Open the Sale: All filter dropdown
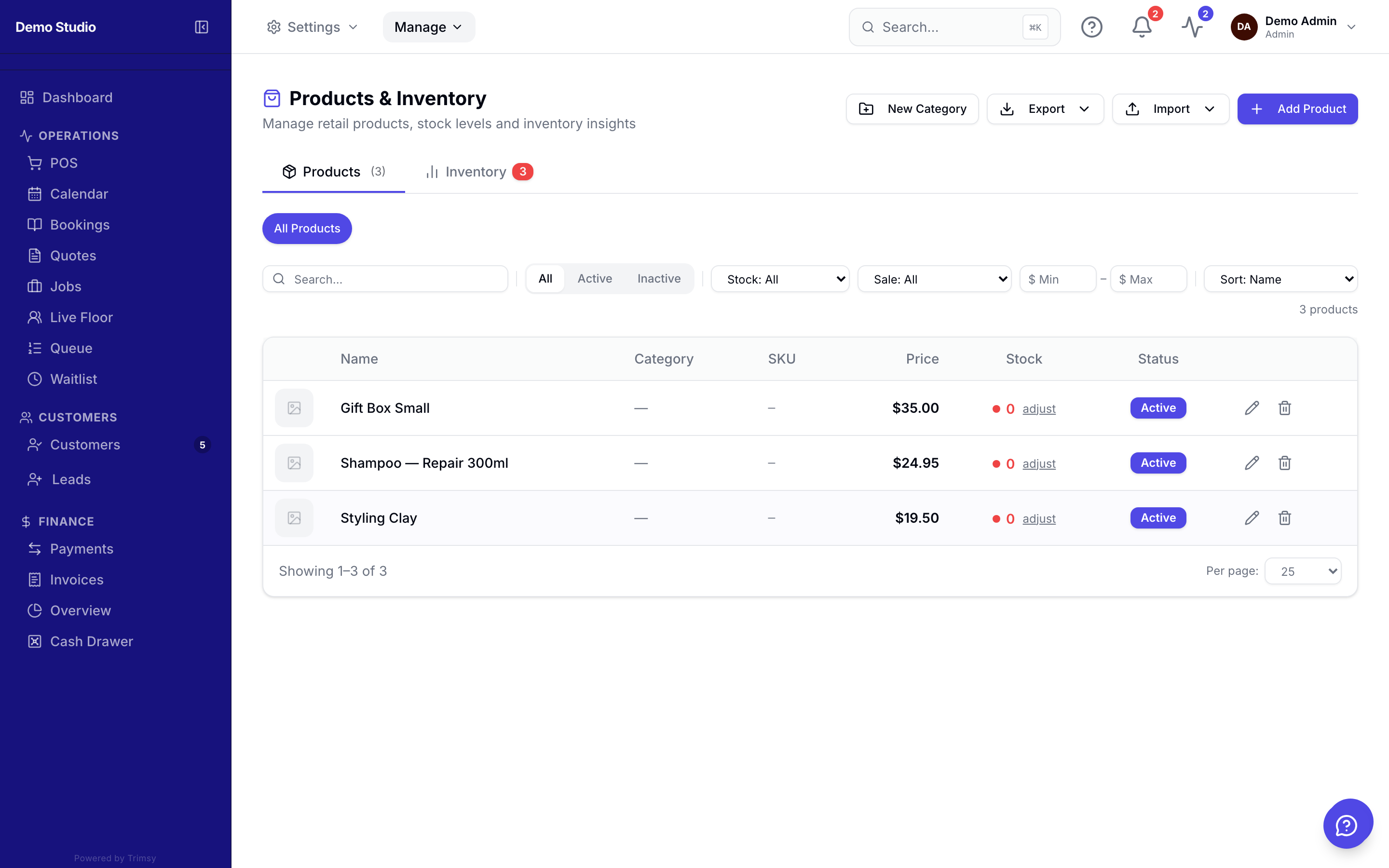The height and width of the screenshot is (868, 1389). coord(934,279)
